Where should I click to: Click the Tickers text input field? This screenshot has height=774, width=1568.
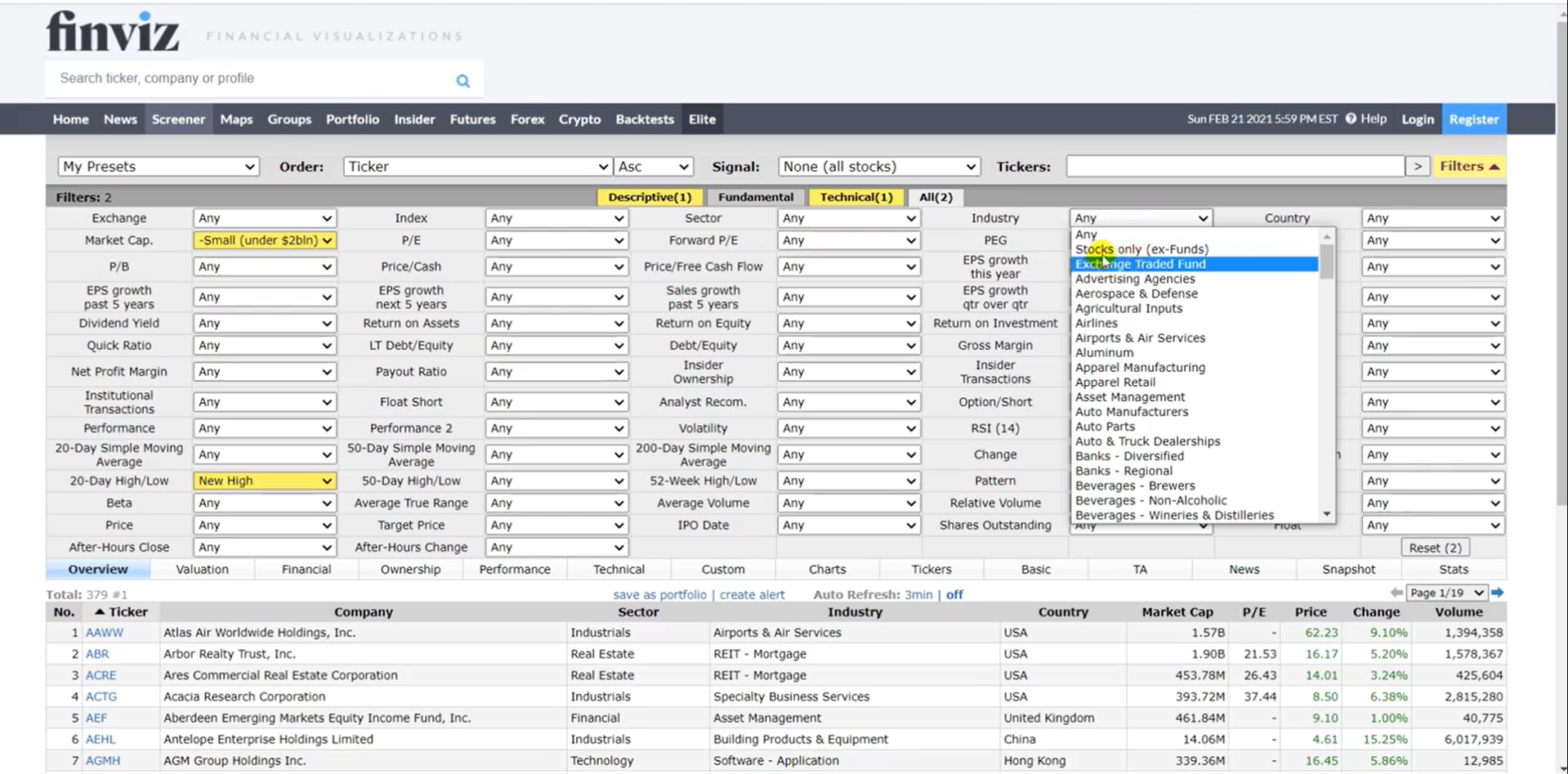[x=1235, y=166]
